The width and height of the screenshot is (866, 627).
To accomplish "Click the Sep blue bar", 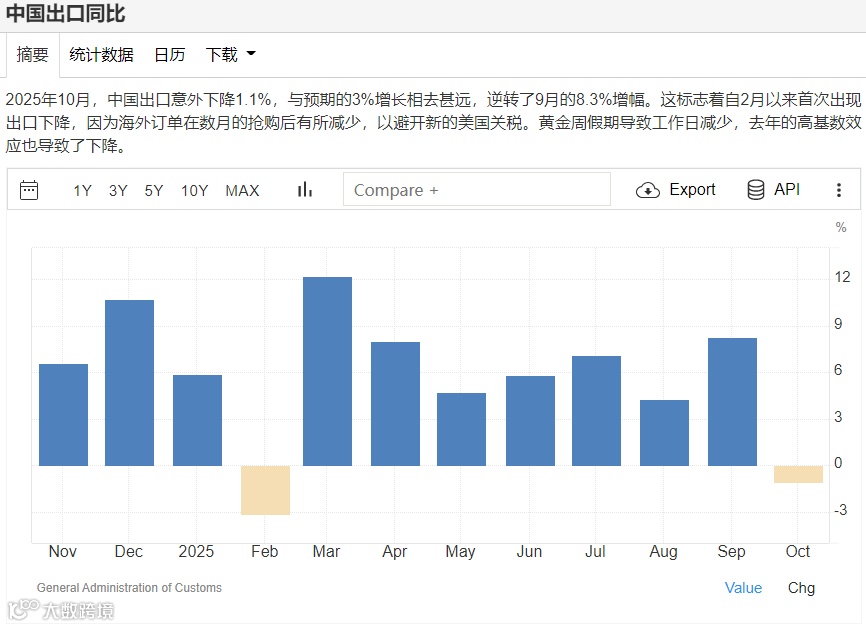I will click(x=732, y=402).
